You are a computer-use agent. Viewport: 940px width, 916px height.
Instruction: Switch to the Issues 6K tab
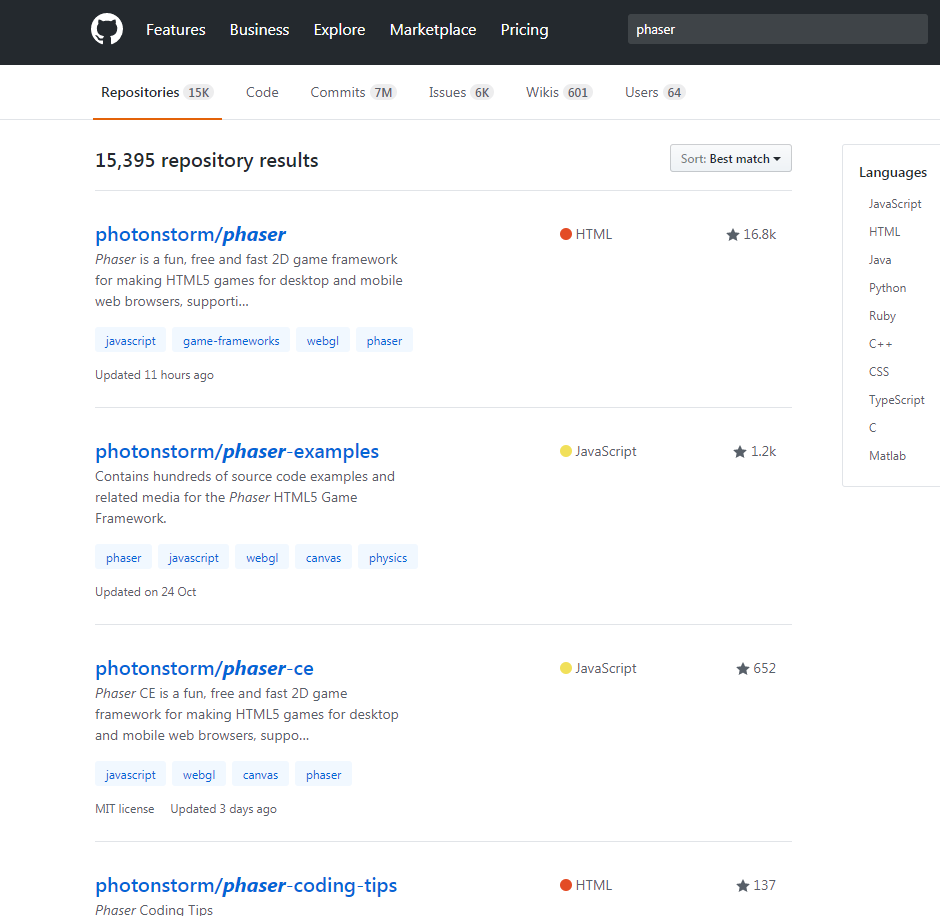(460, 92)
